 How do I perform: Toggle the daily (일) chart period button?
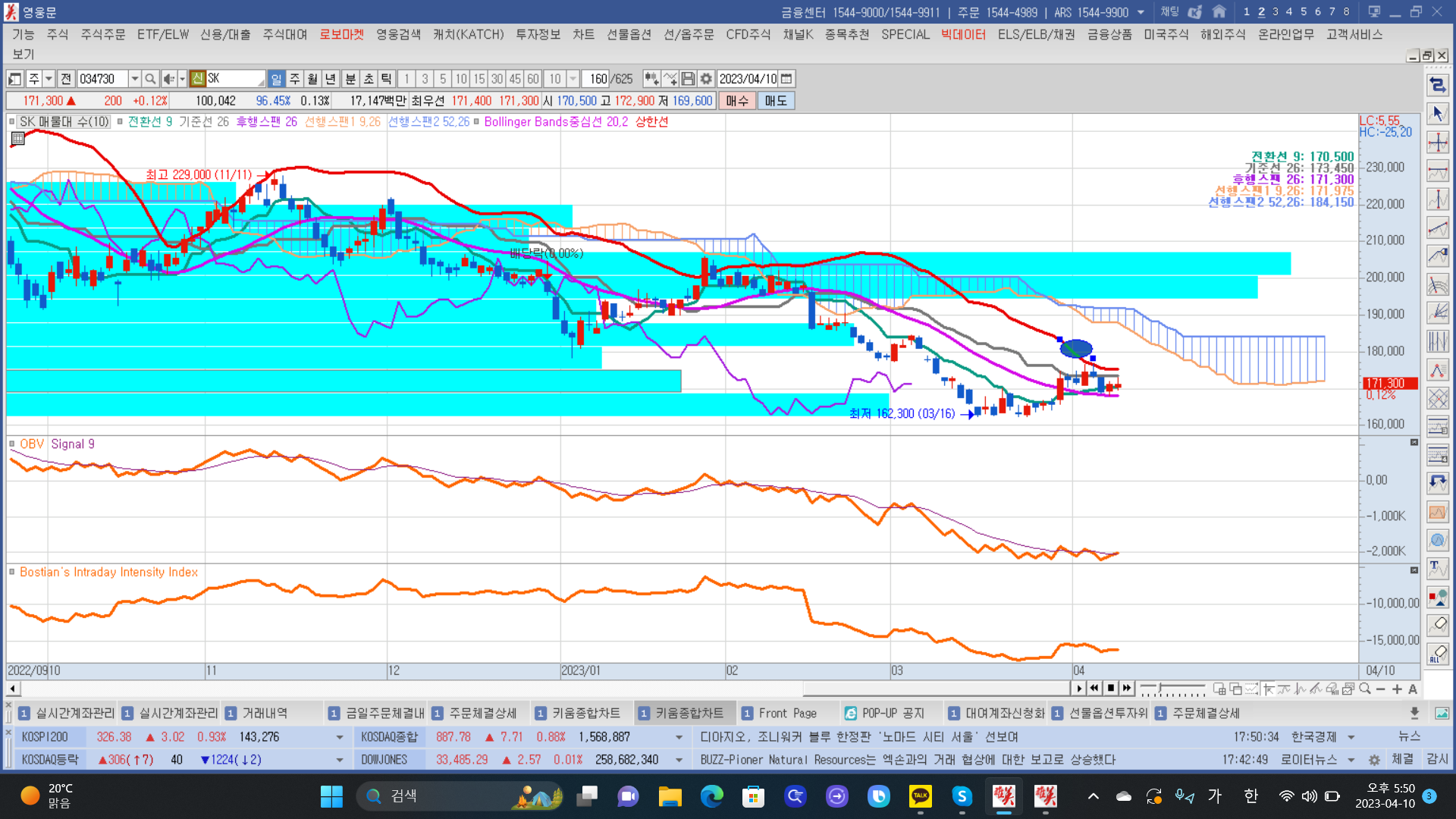pos(276,79)
